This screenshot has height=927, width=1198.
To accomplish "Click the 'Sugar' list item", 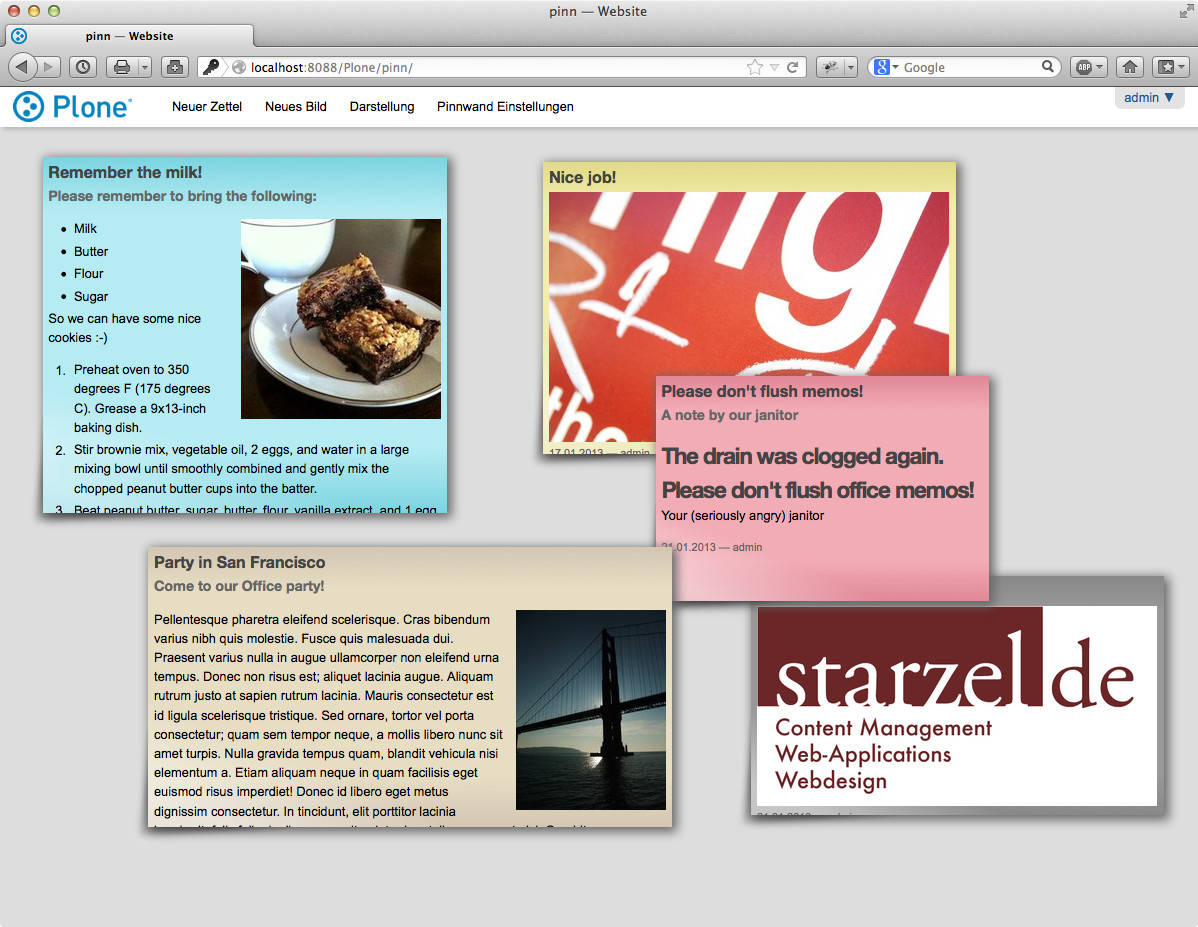I will [91, 297].
